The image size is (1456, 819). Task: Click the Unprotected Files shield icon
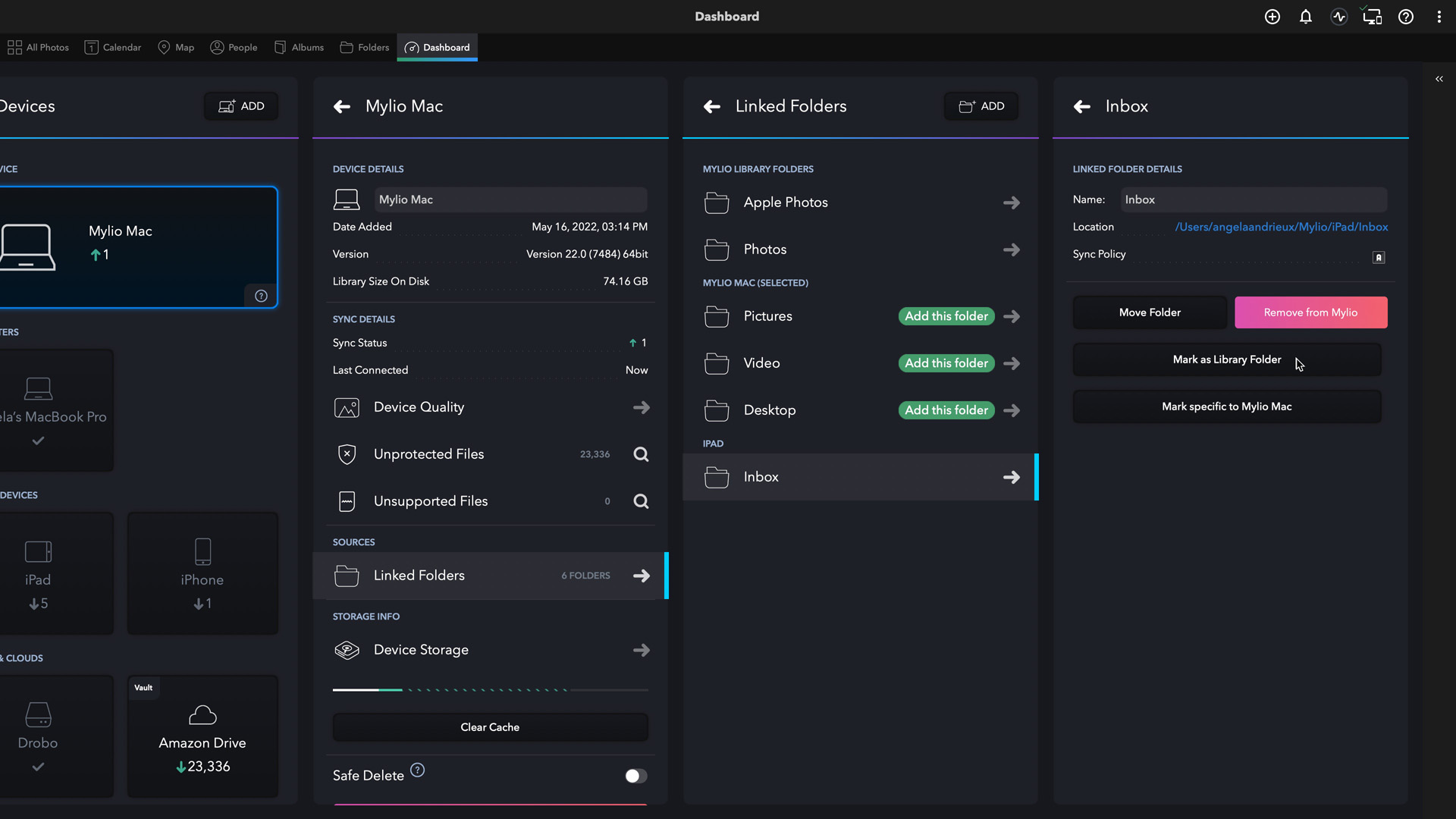pos(347,454)
